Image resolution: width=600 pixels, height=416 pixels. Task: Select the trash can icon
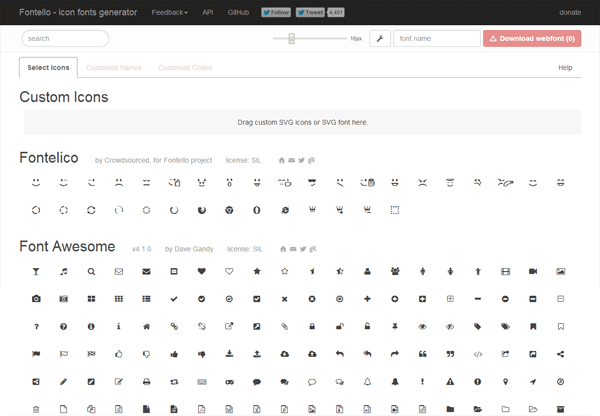click(x=36, y=409)
